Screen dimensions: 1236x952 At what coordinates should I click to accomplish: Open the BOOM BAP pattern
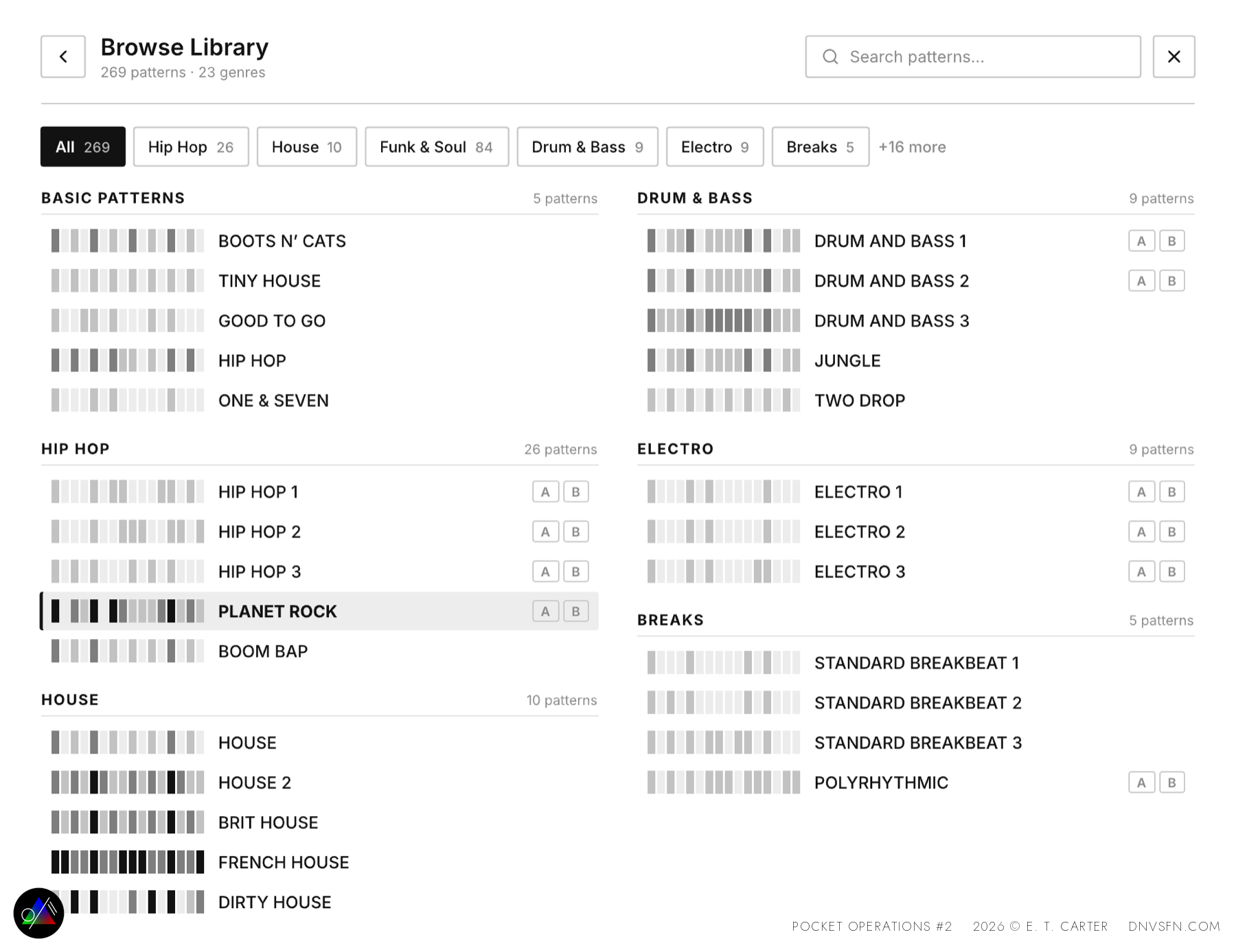(319, 651)
